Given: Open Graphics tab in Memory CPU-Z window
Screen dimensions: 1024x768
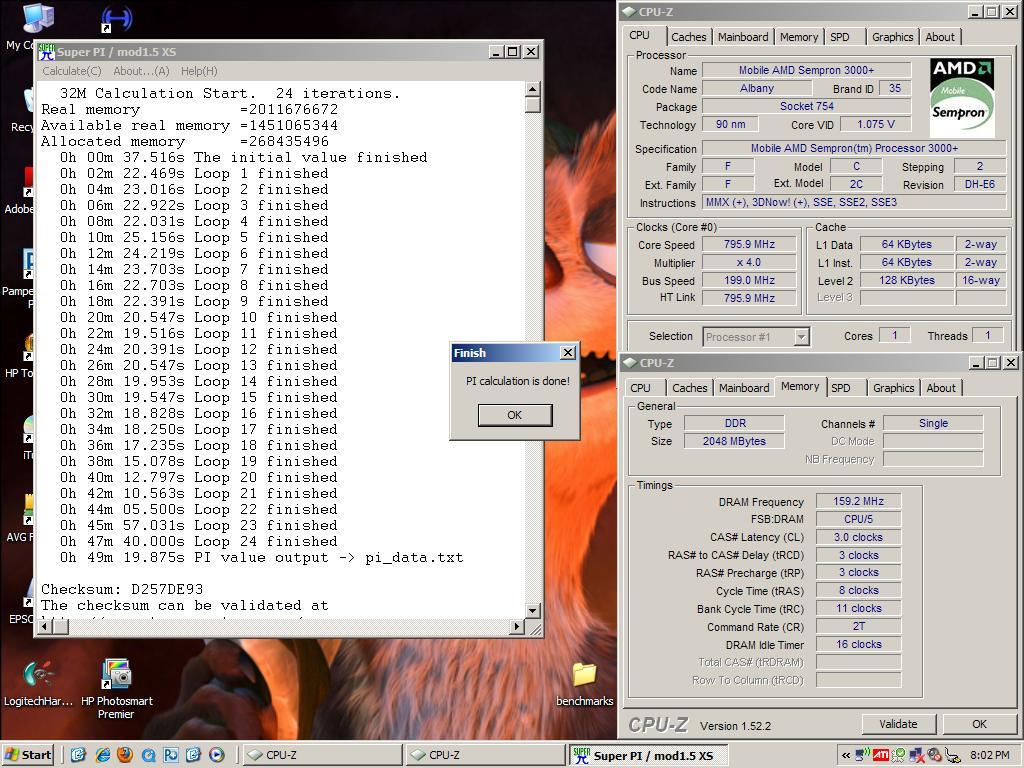Looking at the screenshot, I should 893,388.
